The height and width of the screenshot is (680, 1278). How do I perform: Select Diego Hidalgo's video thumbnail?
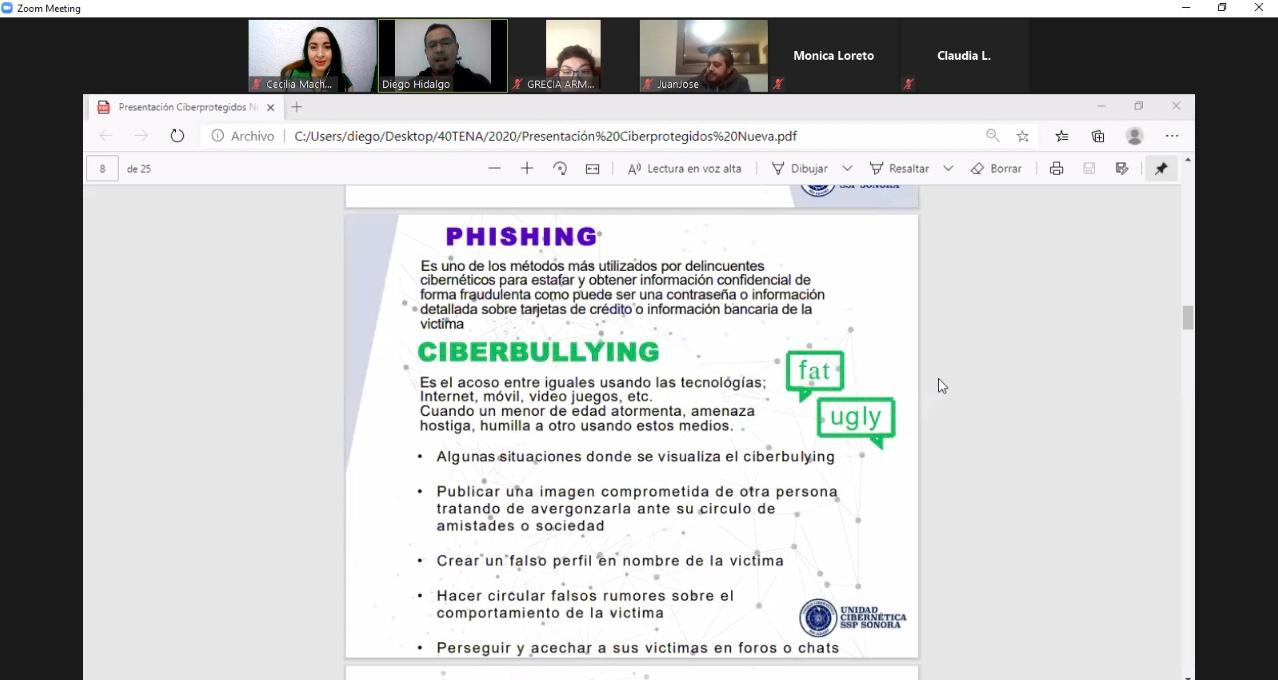[442, 55]
